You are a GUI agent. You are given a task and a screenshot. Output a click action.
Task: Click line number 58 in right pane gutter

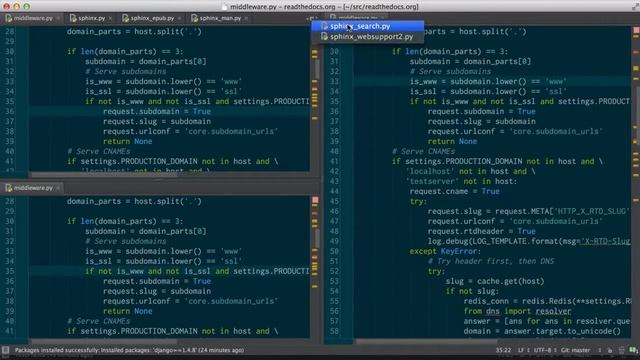(x=334, y=331)
